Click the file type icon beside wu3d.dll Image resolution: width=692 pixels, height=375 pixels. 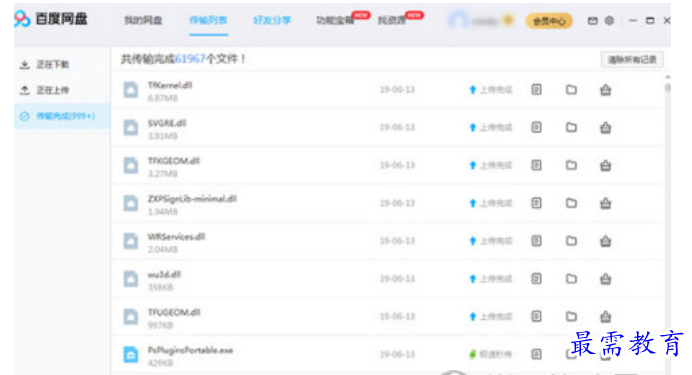[131, 279]
